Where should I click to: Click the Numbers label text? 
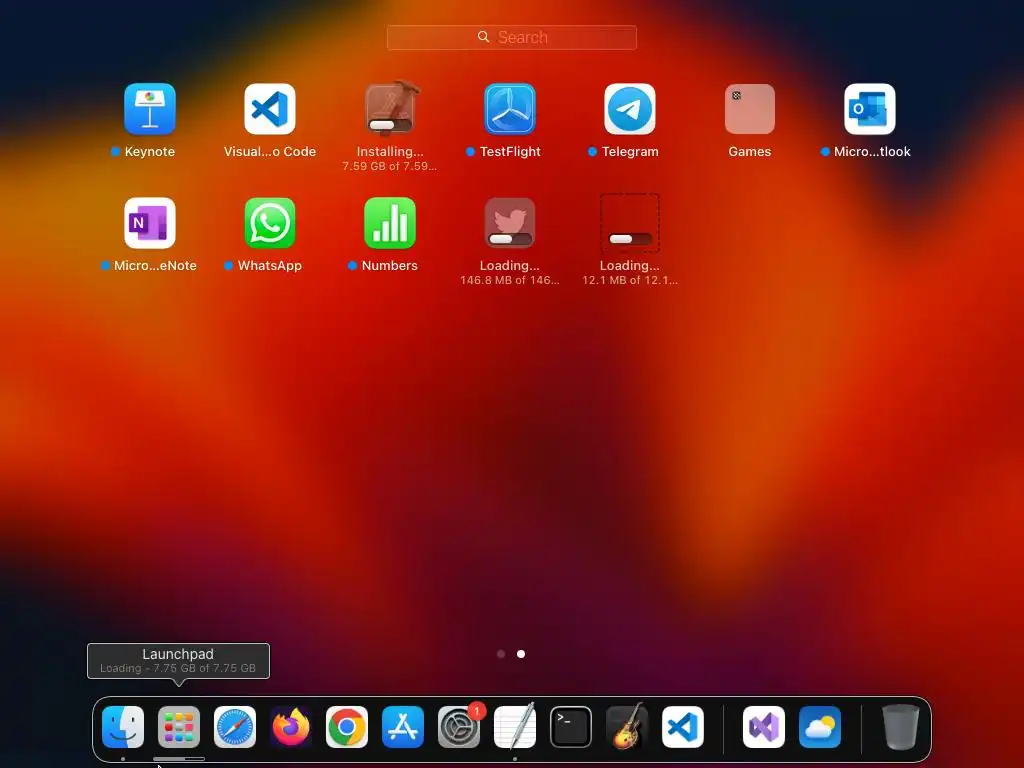[x=390, y=266]
